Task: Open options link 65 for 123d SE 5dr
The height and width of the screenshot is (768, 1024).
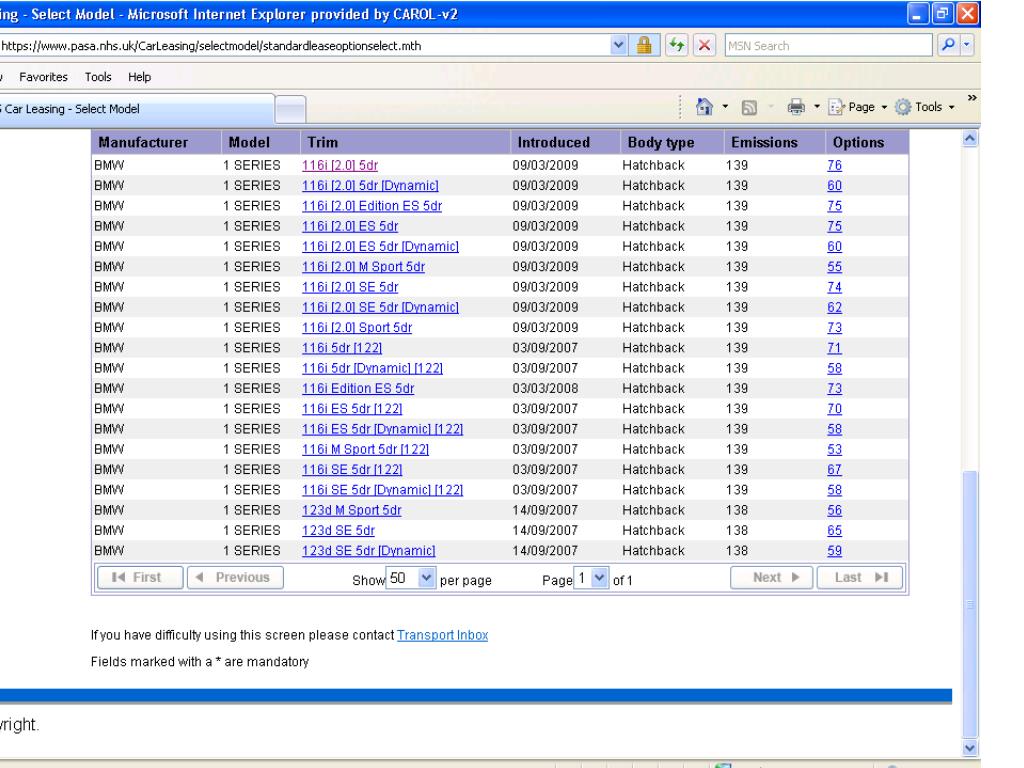Action: pyautogui.click(x=835, y=530)
